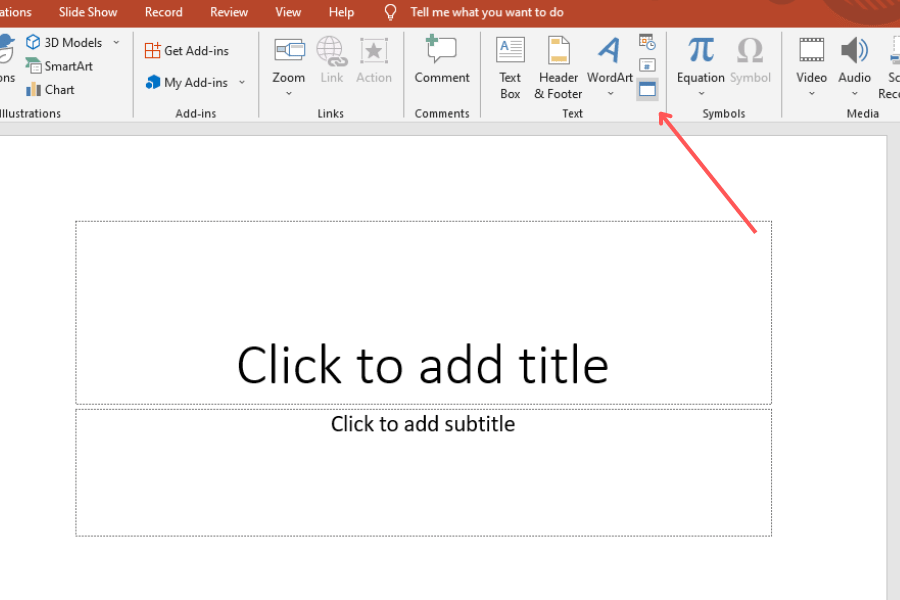Open the Review tab
This screenshot has width=900, height=600.
click(229, 12)
